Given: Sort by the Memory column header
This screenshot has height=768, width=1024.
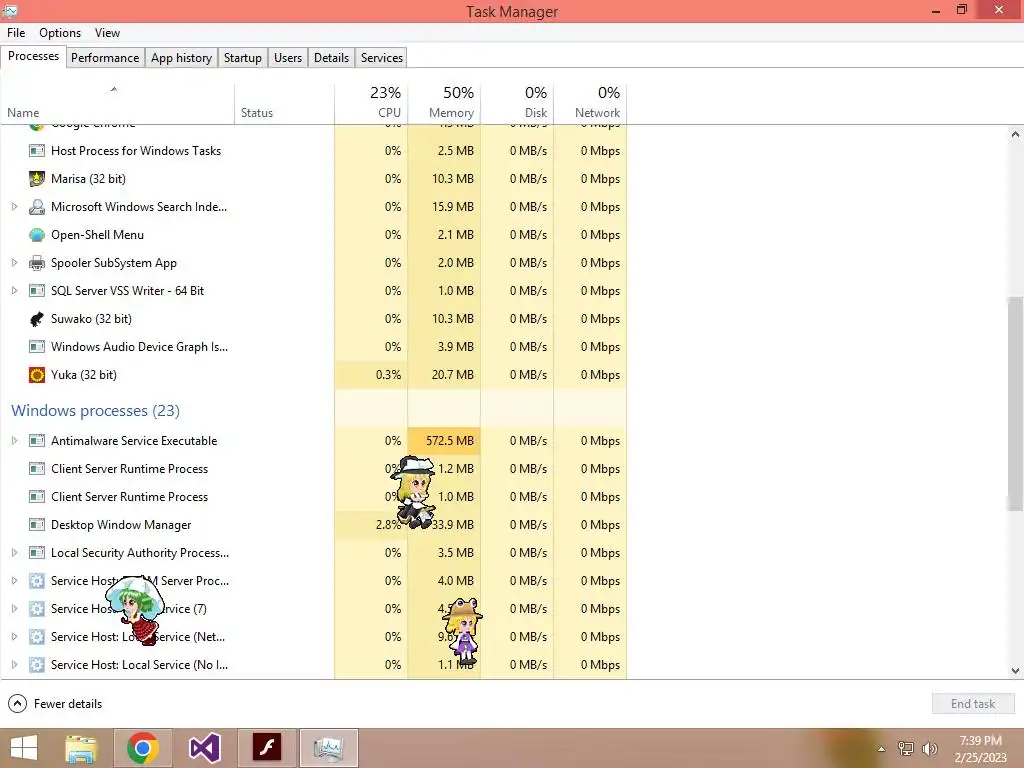Looking at the screenshot, I should coord(444,103).
